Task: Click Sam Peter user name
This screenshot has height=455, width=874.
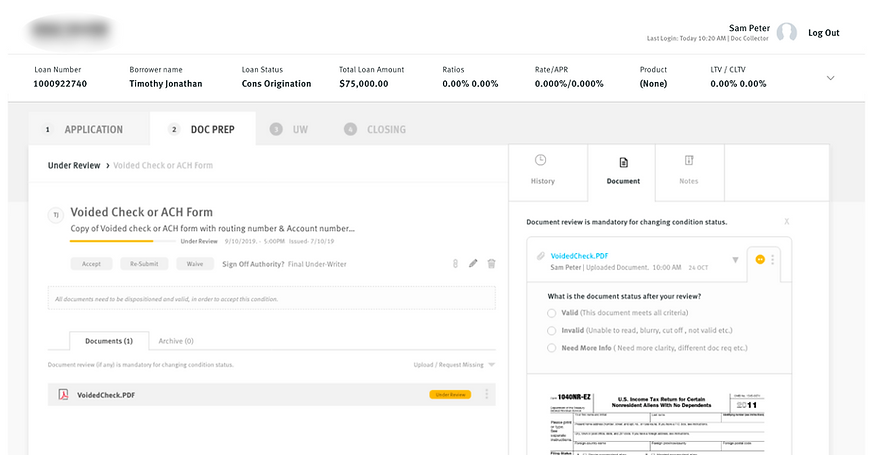Action: 749,28
